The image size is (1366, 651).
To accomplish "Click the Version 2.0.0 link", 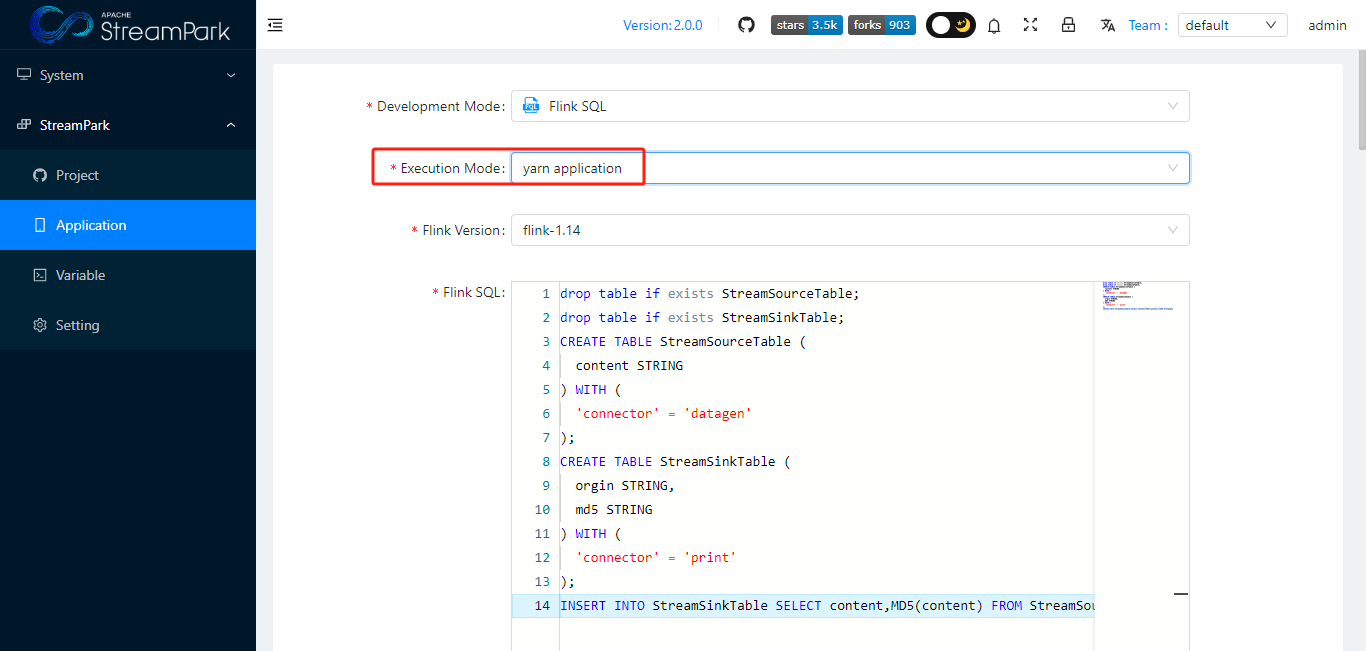I will pos(663,24).
